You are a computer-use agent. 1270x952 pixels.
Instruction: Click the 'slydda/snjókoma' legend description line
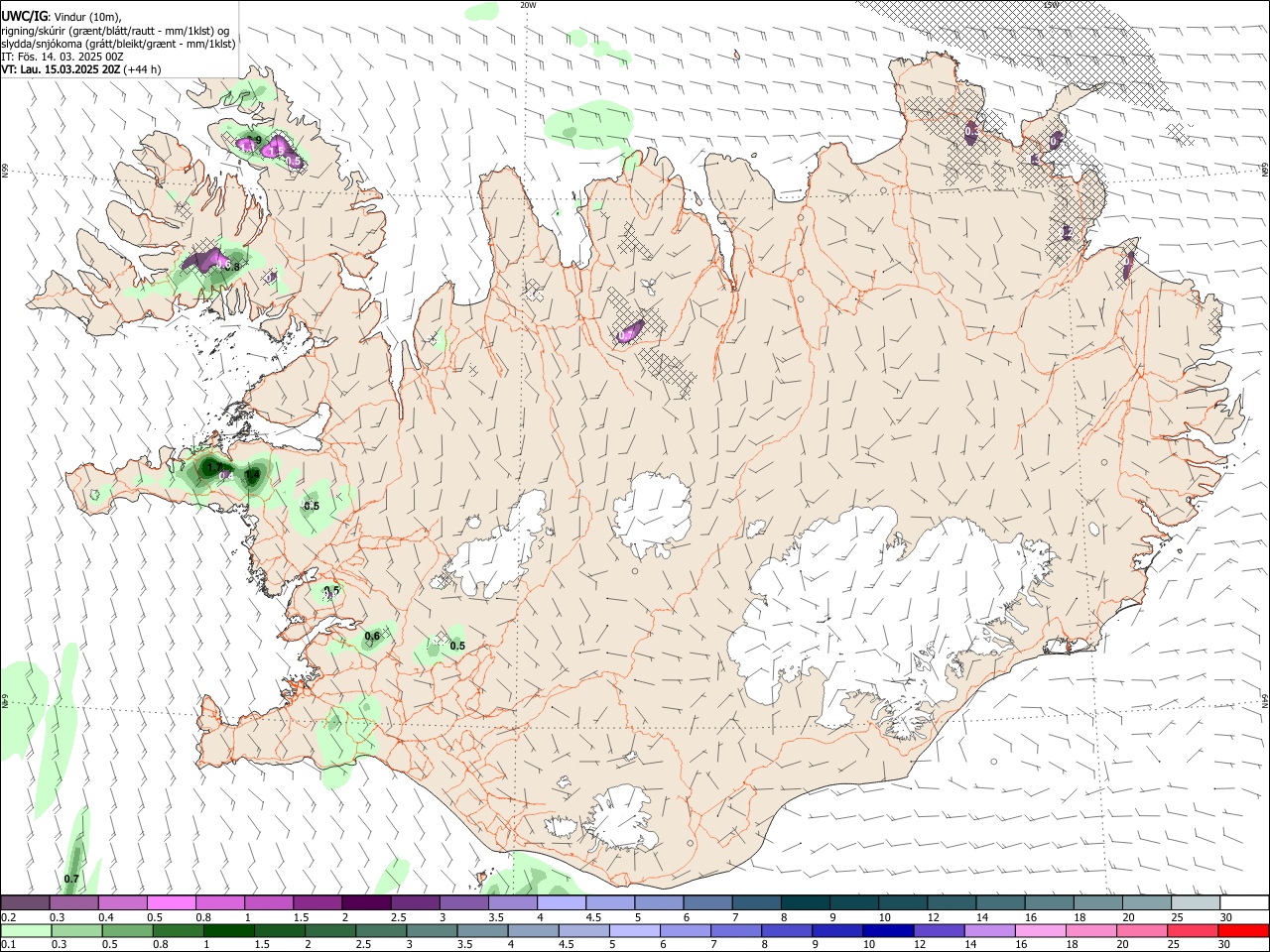coord(118,44)
